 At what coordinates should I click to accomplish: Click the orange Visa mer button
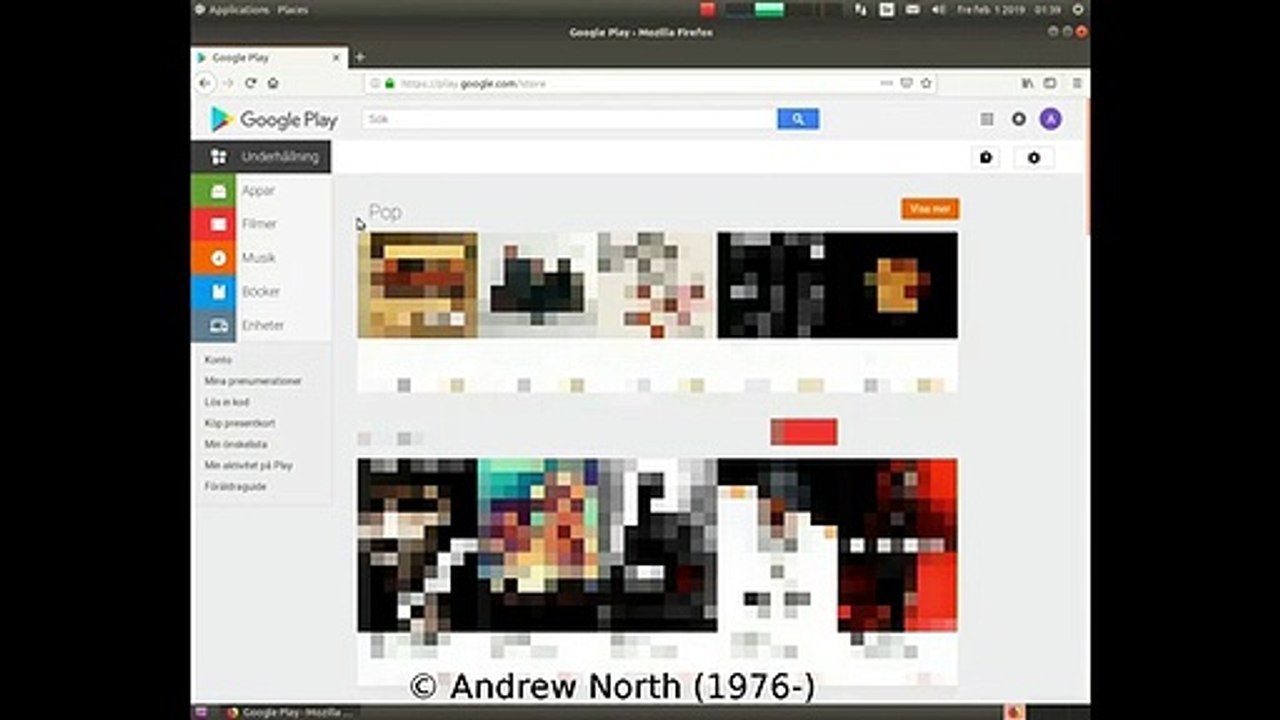(x=930, y=209)
